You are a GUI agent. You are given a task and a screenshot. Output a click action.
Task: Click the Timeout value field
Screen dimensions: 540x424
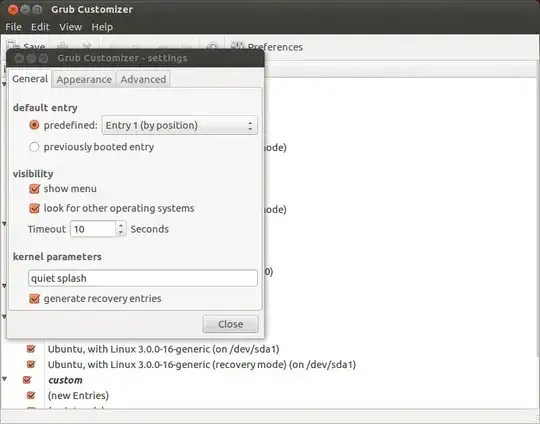pyautogui.click(x=93, y=229)
